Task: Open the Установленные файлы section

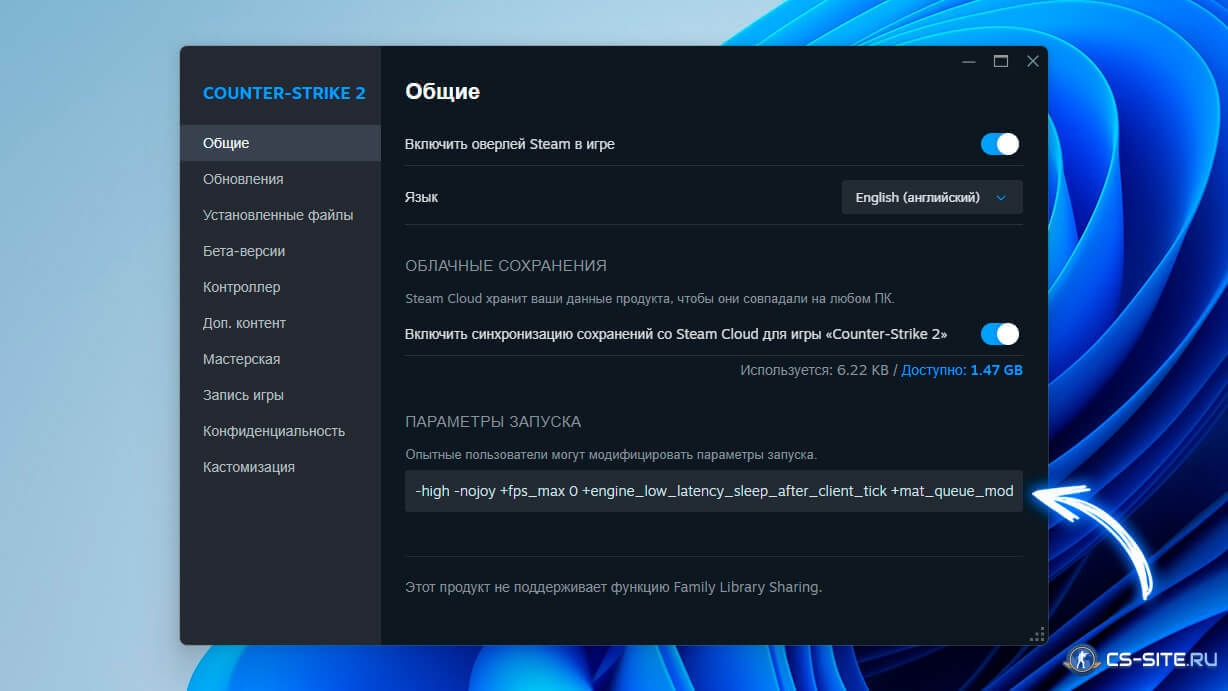Action: coord(281,215)
